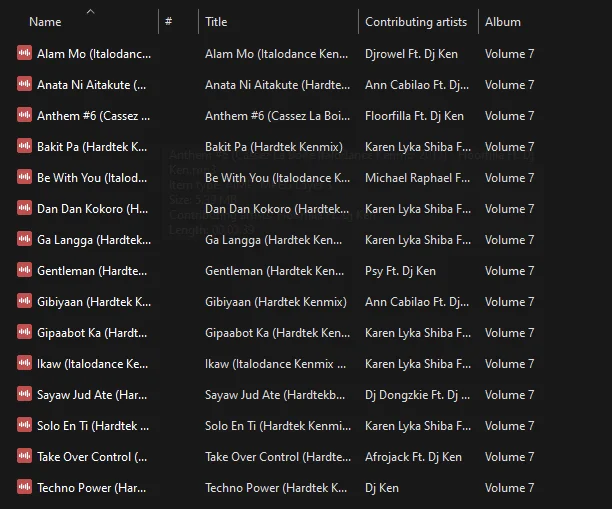Select file name Dan Dan Kokoro (H...
Screen dimensions: 612x509
click(93, 209)
